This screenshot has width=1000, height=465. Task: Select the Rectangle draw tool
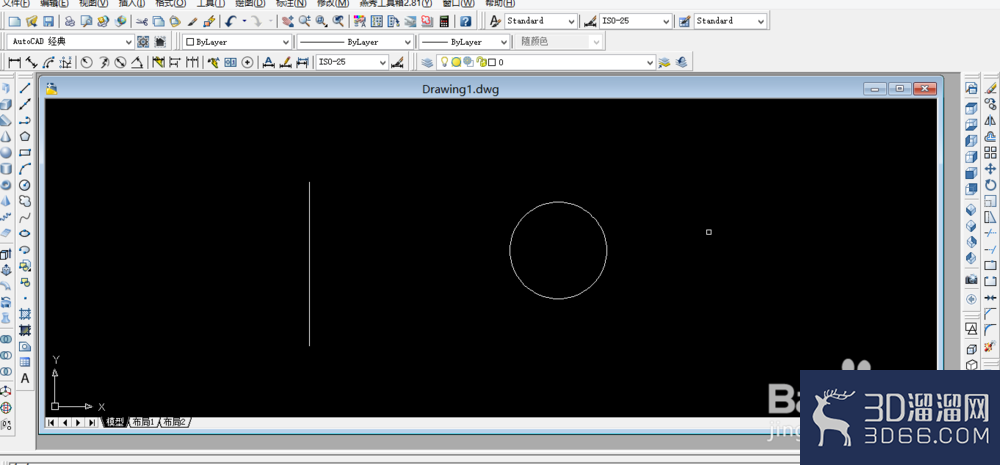[x=25, y=152]
